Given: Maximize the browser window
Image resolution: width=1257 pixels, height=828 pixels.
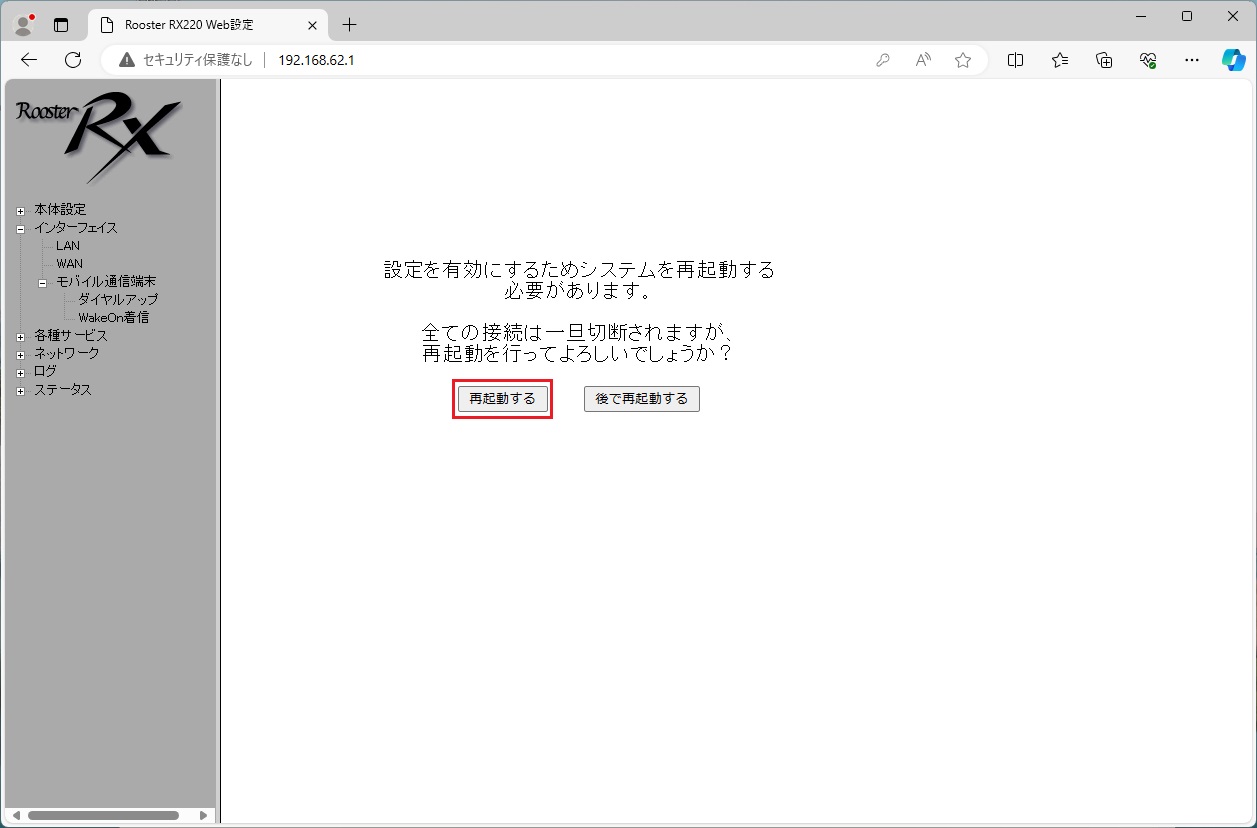Looking at the screenshot, I should (x=1187, y=16).
